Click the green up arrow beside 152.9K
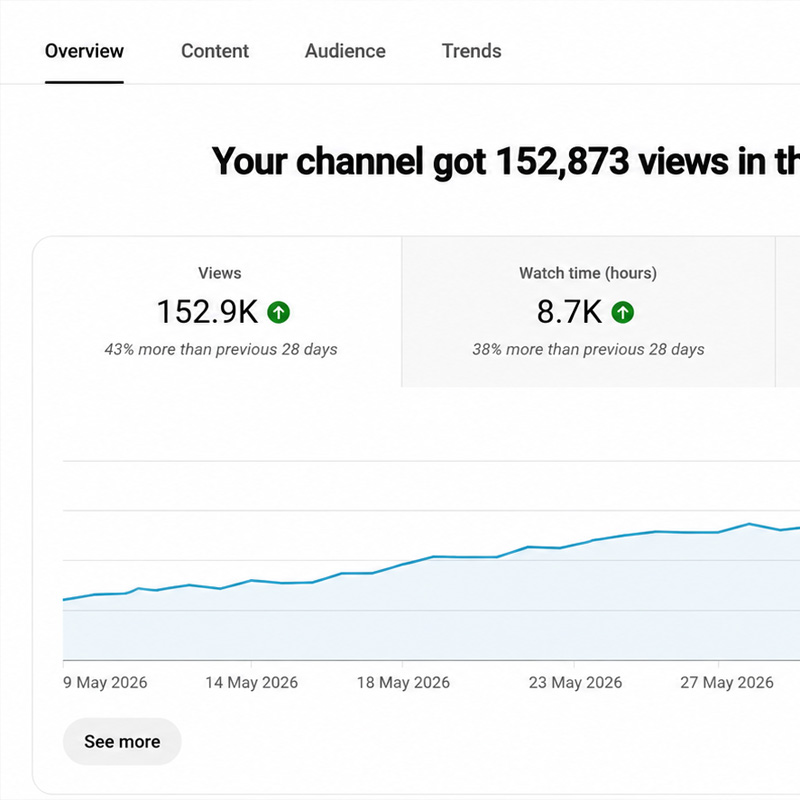The height and width of the screenshot is (800, 800). pos(279,312)
